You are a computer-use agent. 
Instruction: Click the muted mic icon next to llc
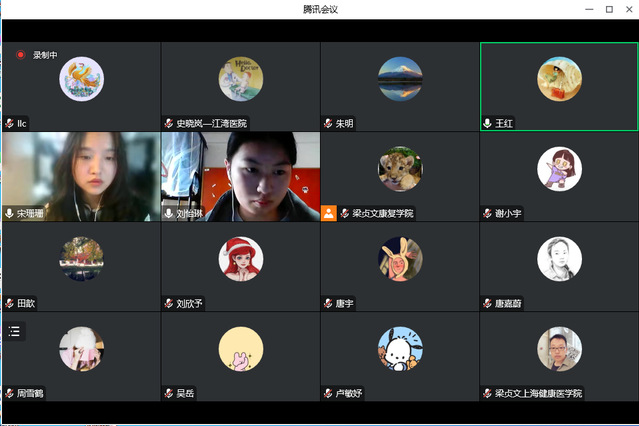tap(9, 124)
